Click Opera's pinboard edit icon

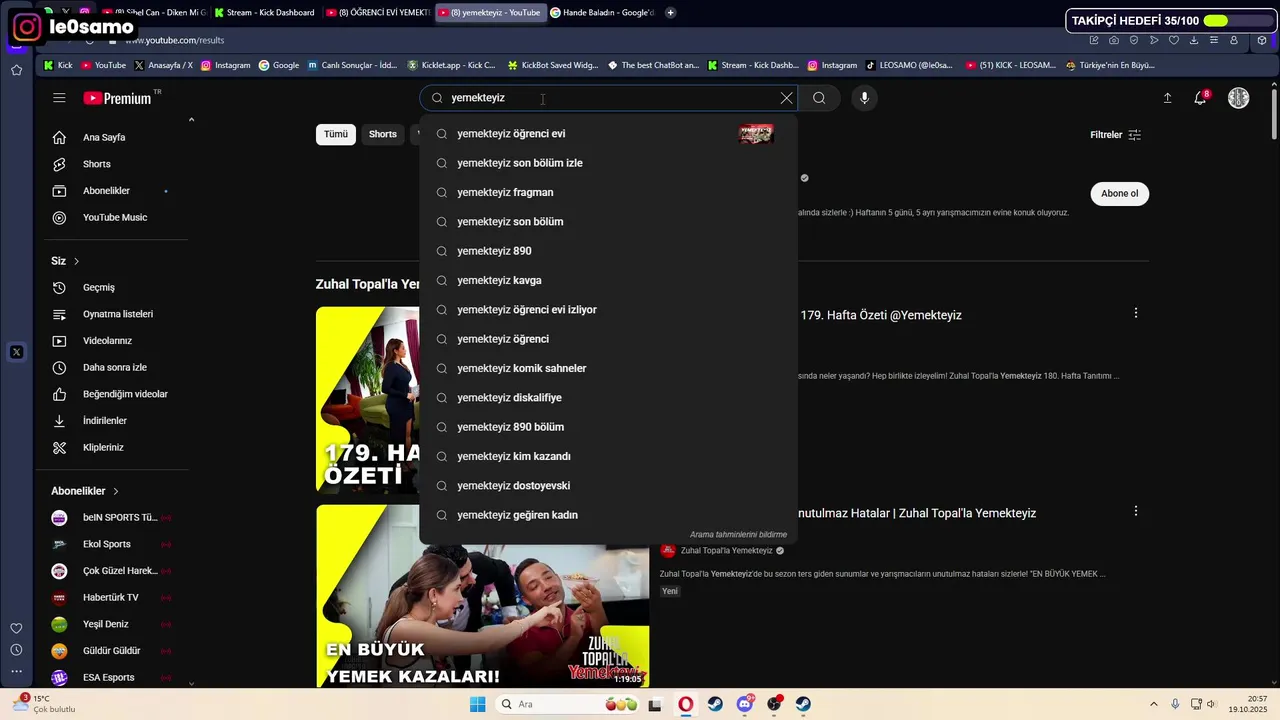[1094, 40]
